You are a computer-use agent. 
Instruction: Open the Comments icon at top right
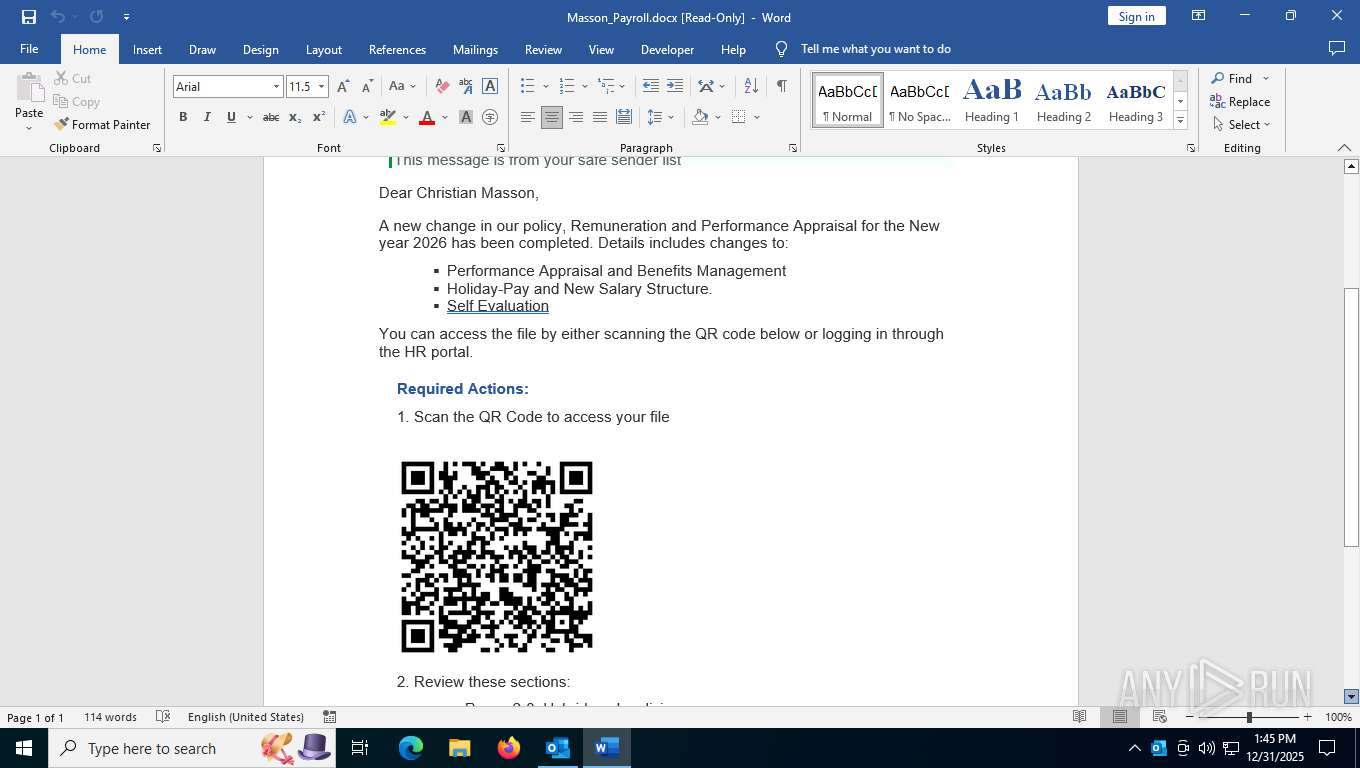(x=1336, y=48)
